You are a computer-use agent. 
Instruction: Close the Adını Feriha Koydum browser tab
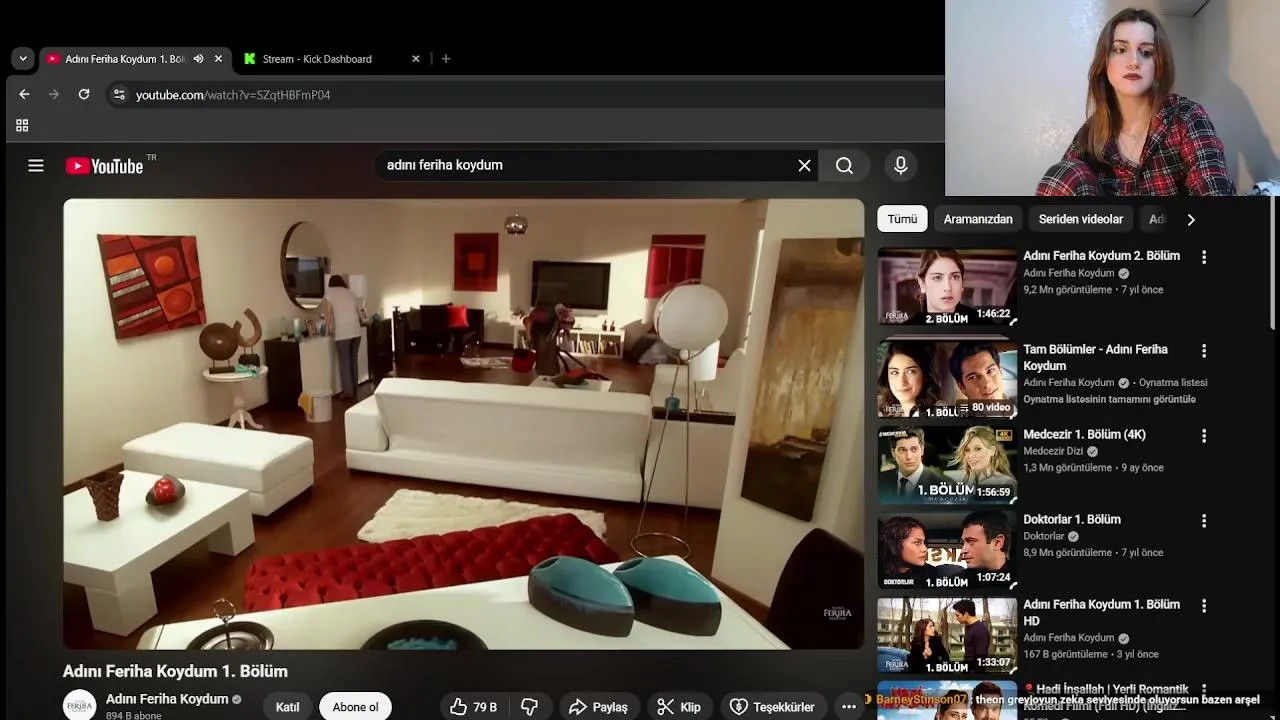(x=218, y=59)
